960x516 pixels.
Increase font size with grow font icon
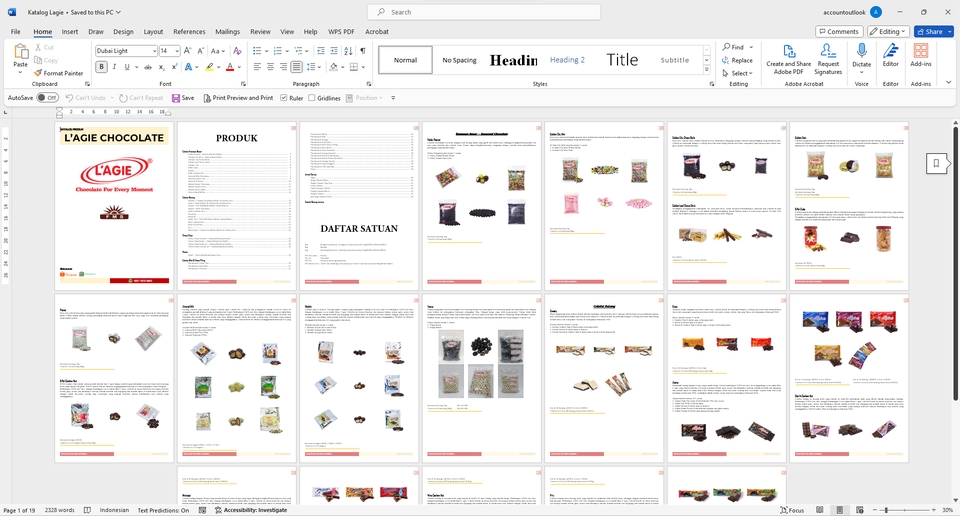coord(187,51)
